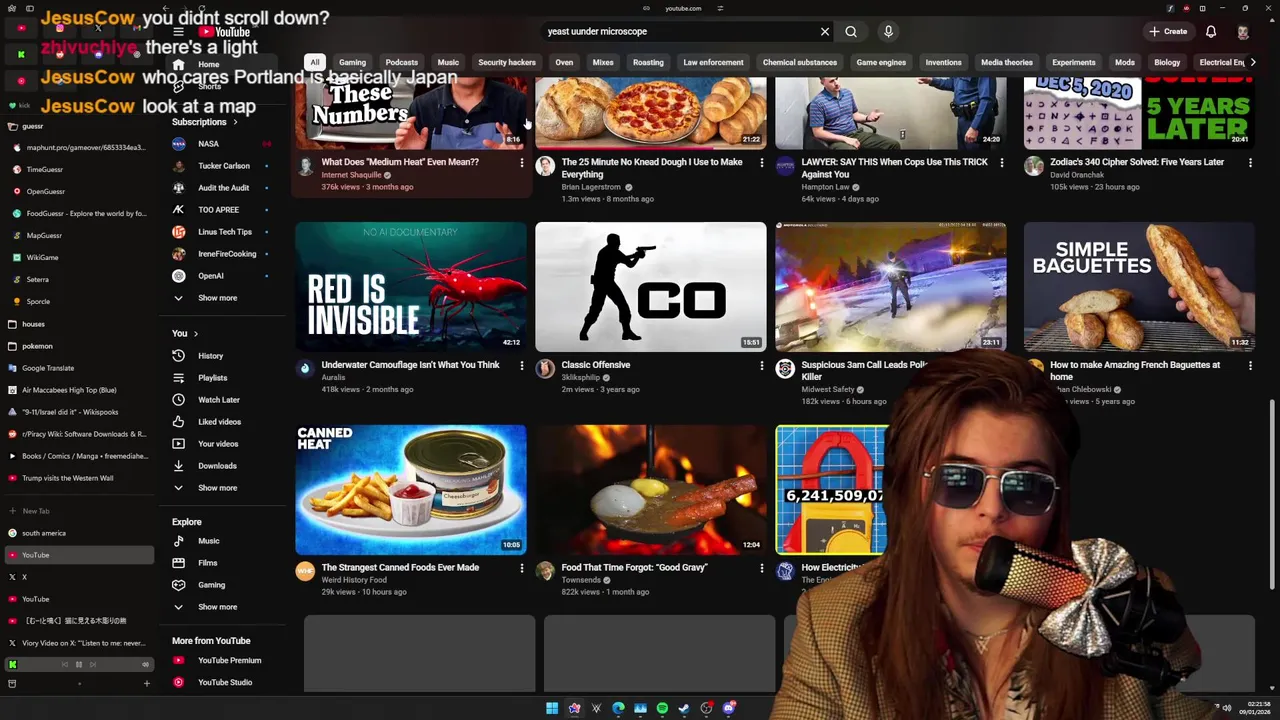Open the 'Red Is Invisible' shrimp thumbnail

(x=410, y=287)
